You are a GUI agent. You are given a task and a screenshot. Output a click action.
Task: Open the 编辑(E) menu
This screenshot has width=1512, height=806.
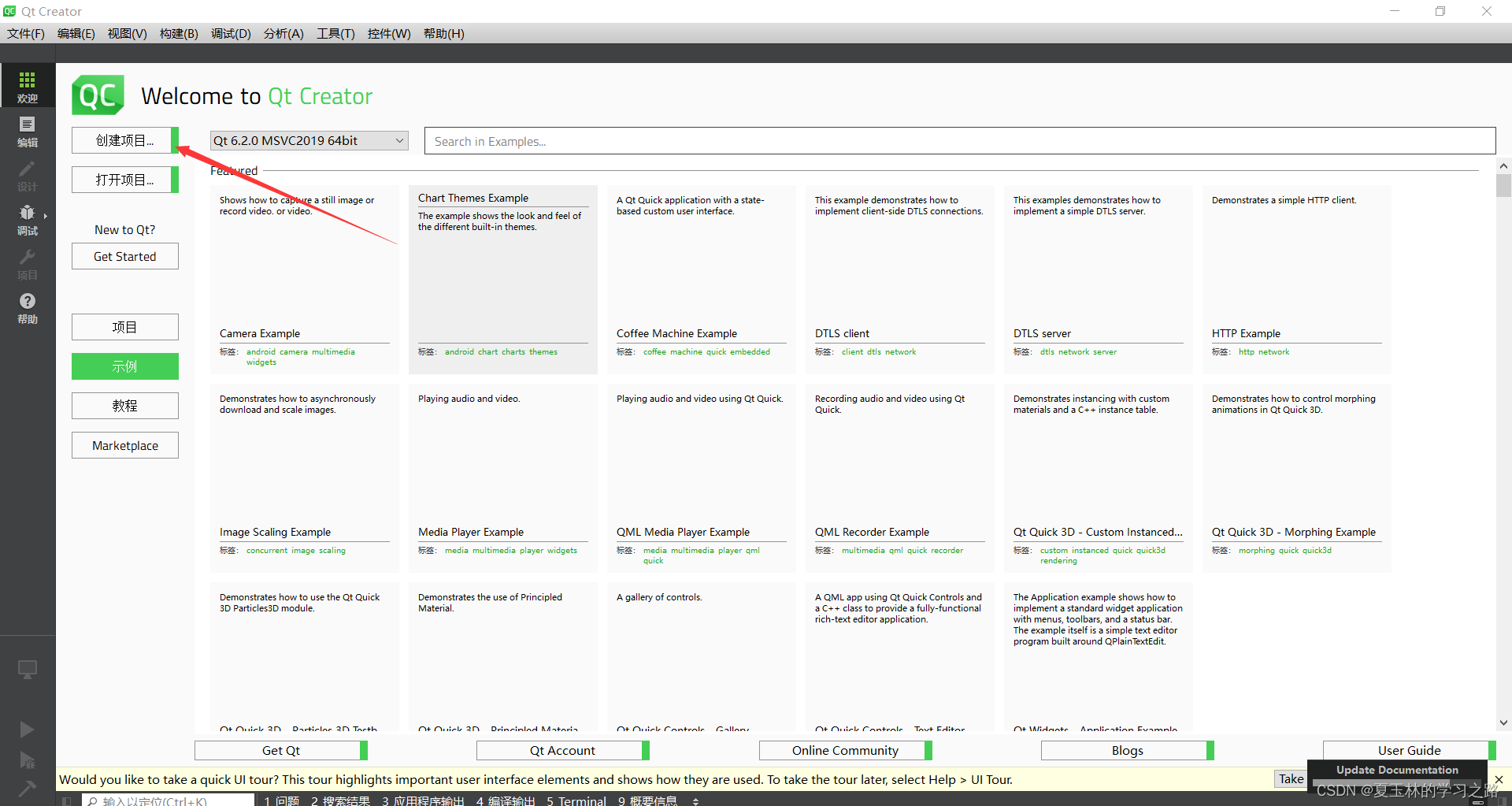click(x=76, y=33)
